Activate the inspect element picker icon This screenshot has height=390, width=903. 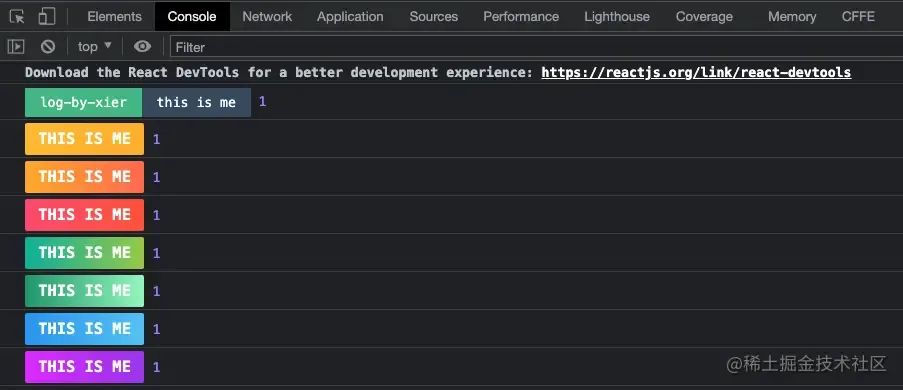click(17, 17)
